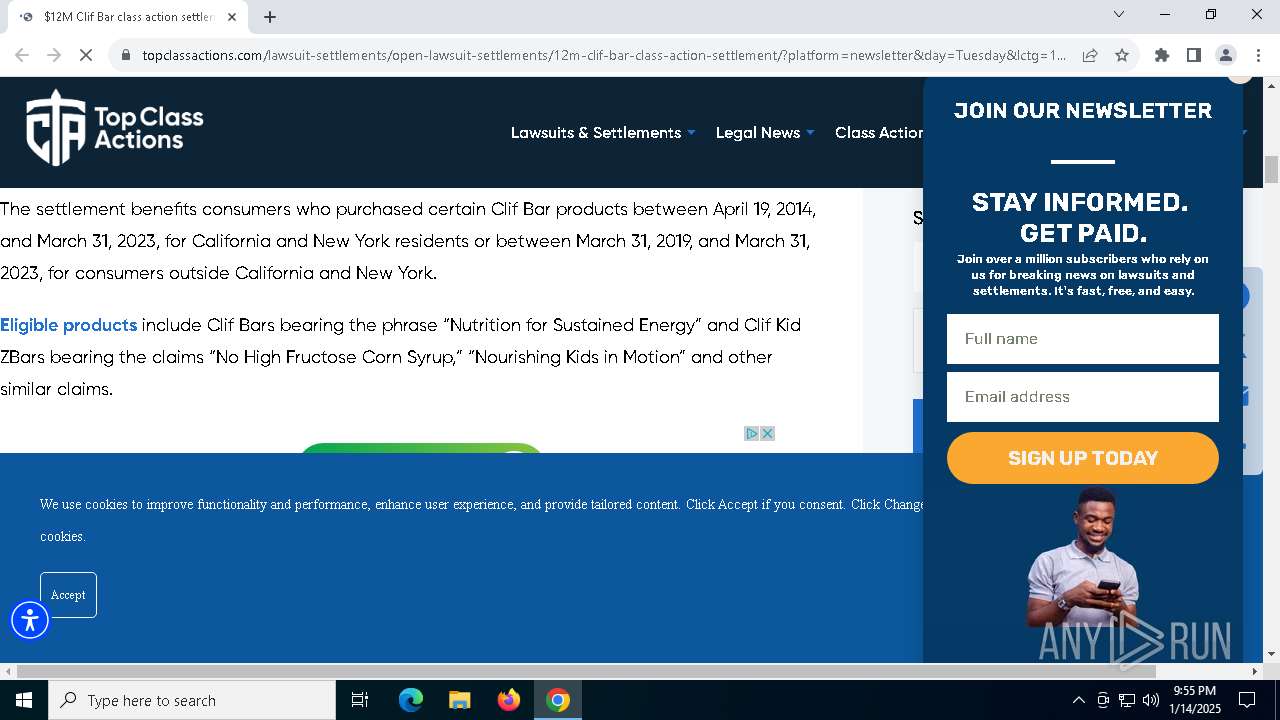The height and width of the screenshot is (720, 1280).
Task: Open volume control in system tray
Action: (1150, 700)
